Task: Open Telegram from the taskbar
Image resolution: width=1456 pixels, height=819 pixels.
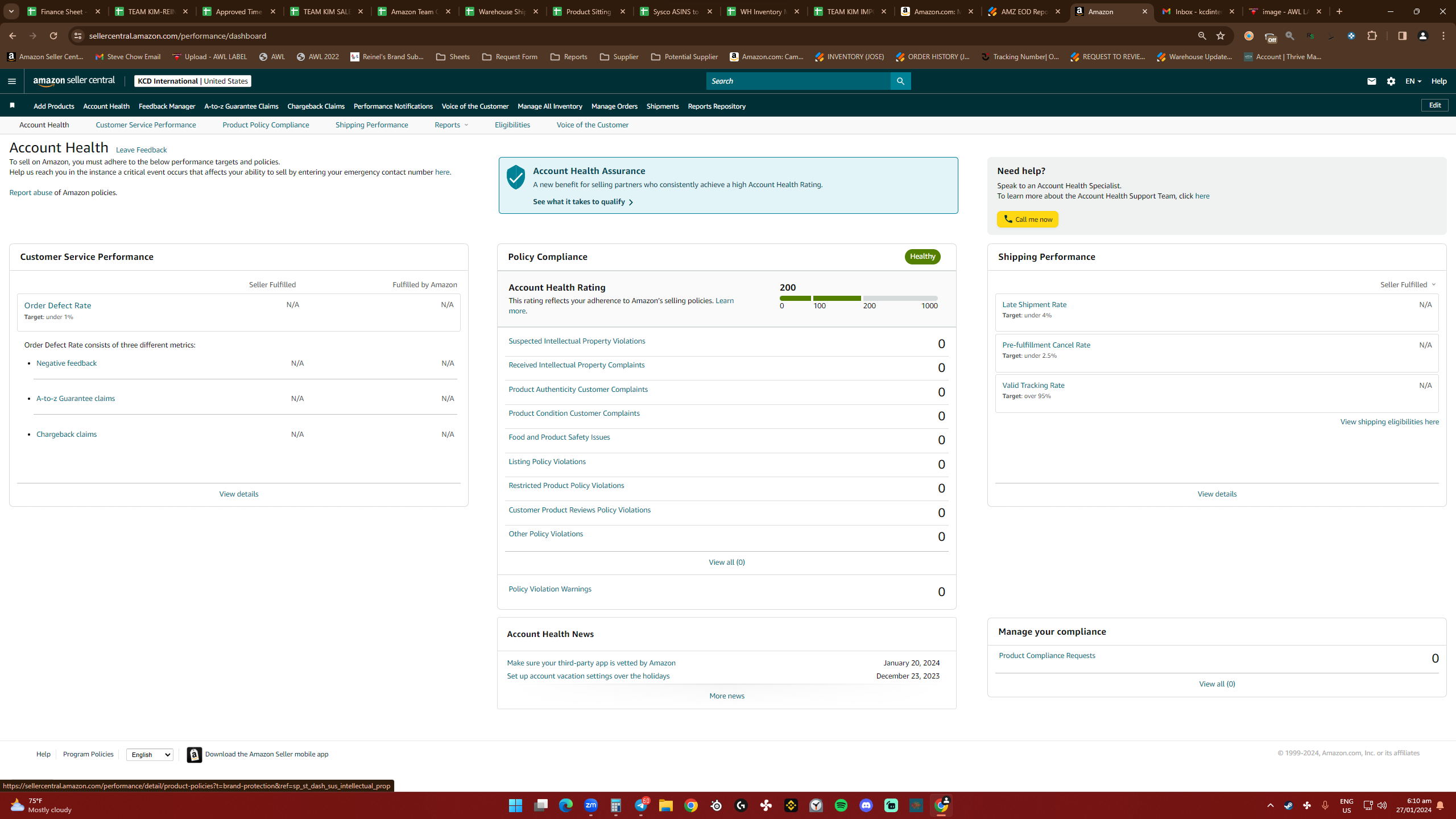Action: pyautogui.click(x=641, y=805)
